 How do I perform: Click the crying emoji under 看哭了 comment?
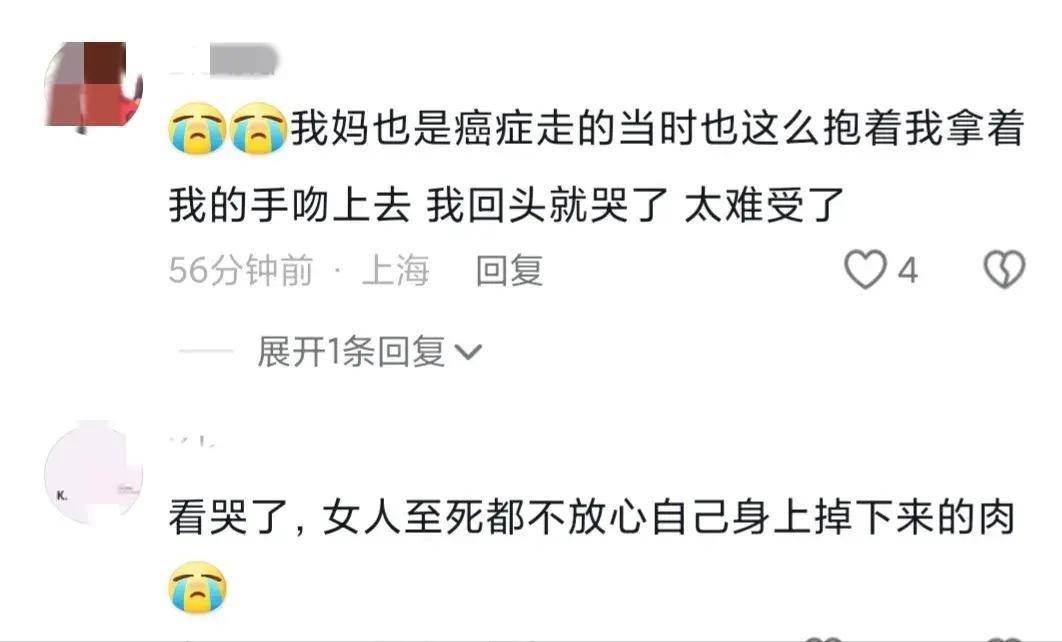point(197,587)
